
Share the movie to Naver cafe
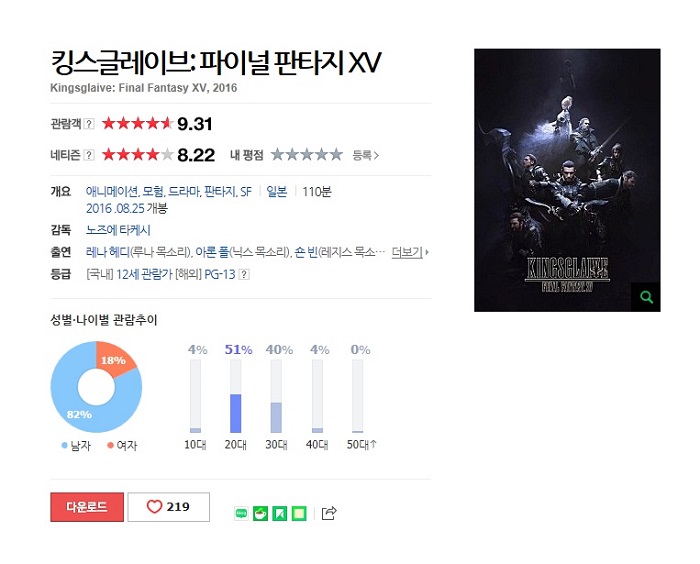pyautogui.click(x=260, y=514)
